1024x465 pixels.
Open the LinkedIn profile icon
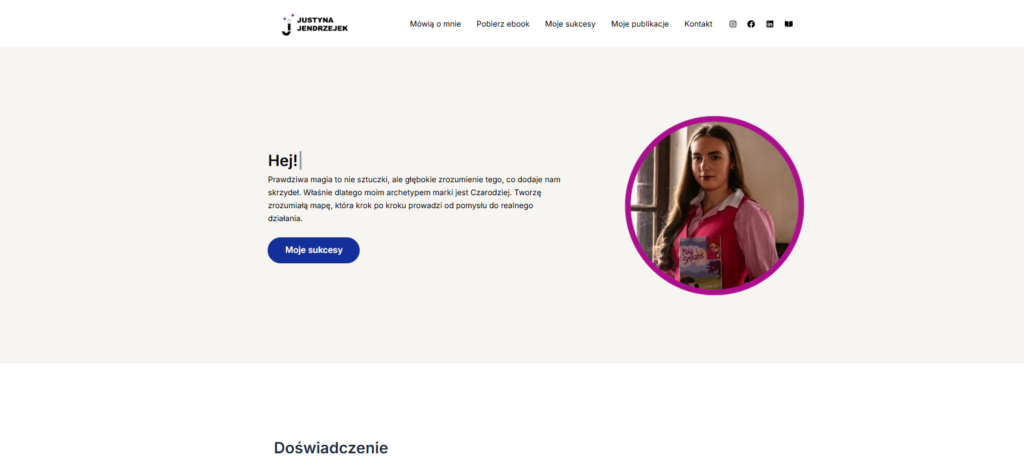pos(769,24)
